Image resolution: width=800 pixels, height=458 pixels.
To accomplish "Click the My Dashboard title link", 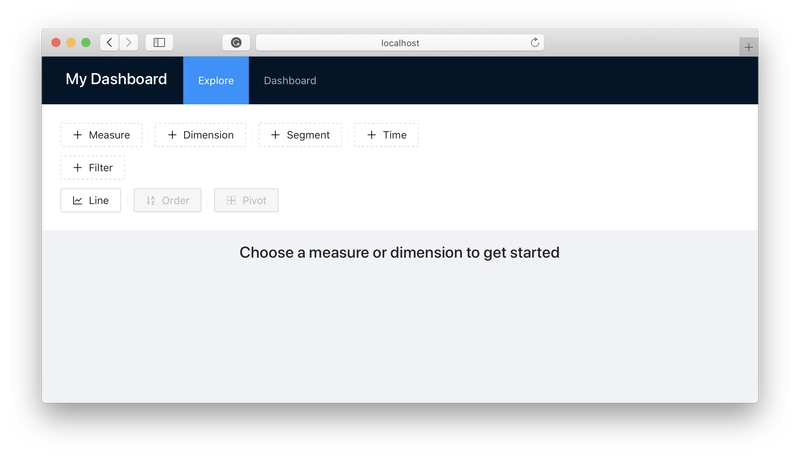I will (x=116, y=79).
